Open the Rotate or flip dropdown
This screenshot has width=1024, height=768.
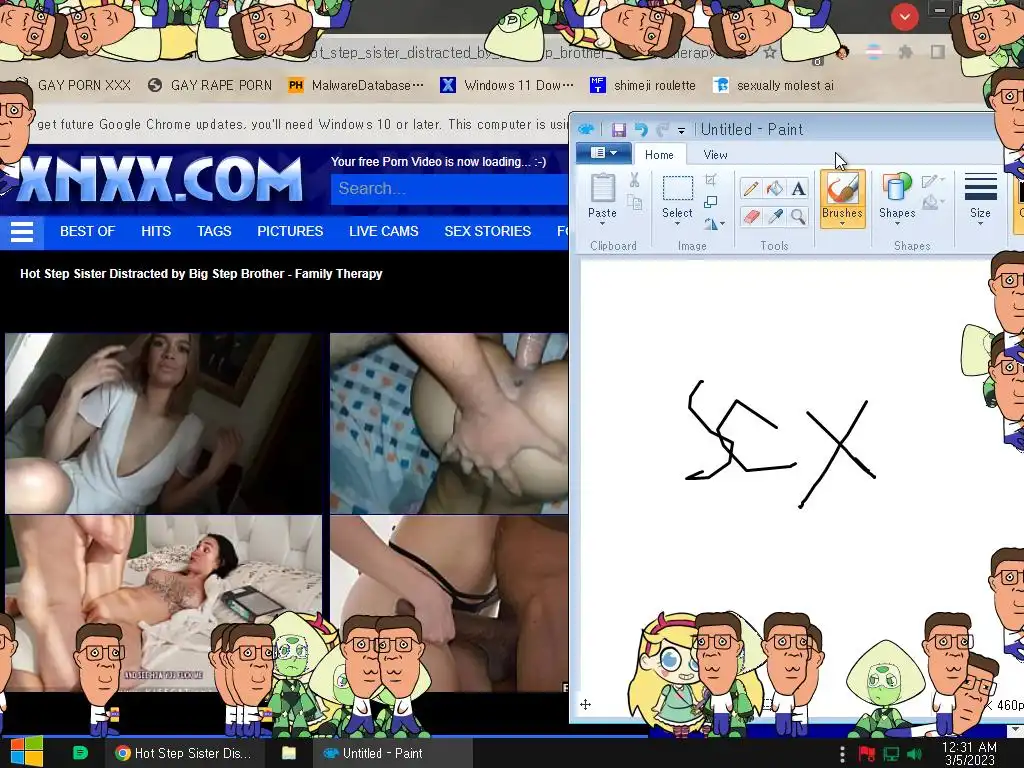pos(714,224)
